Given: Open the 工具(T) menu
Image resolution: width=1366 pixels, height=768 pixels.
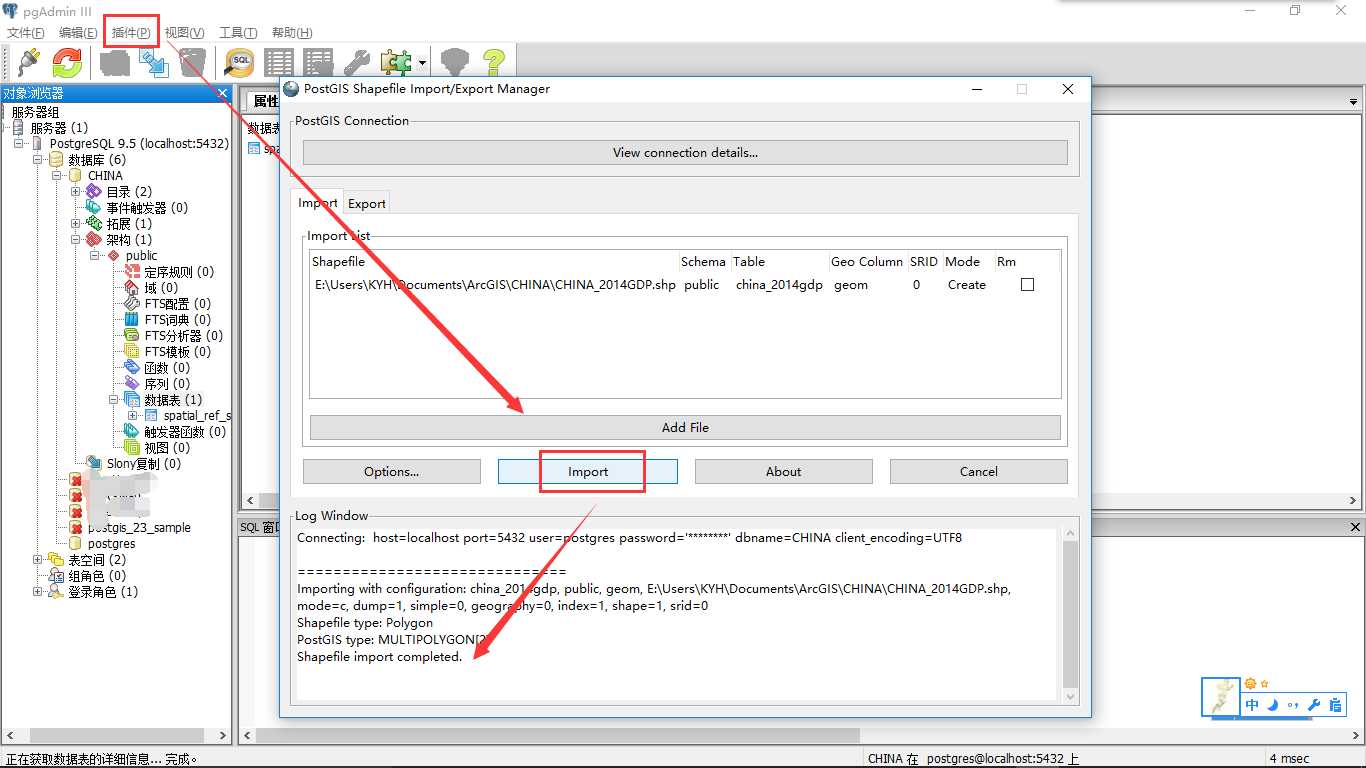Looking at the screenshot, I should [238, 33].
